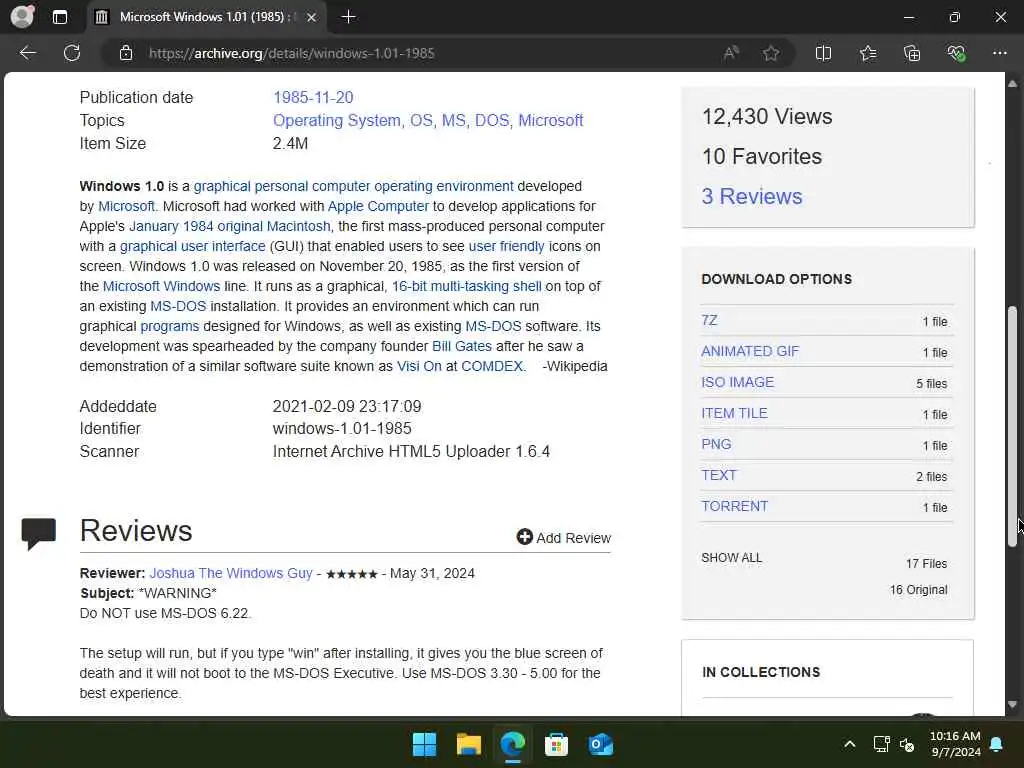Open the Visi On link
This screenshot has width=1024, height=768.
(419, 366)
